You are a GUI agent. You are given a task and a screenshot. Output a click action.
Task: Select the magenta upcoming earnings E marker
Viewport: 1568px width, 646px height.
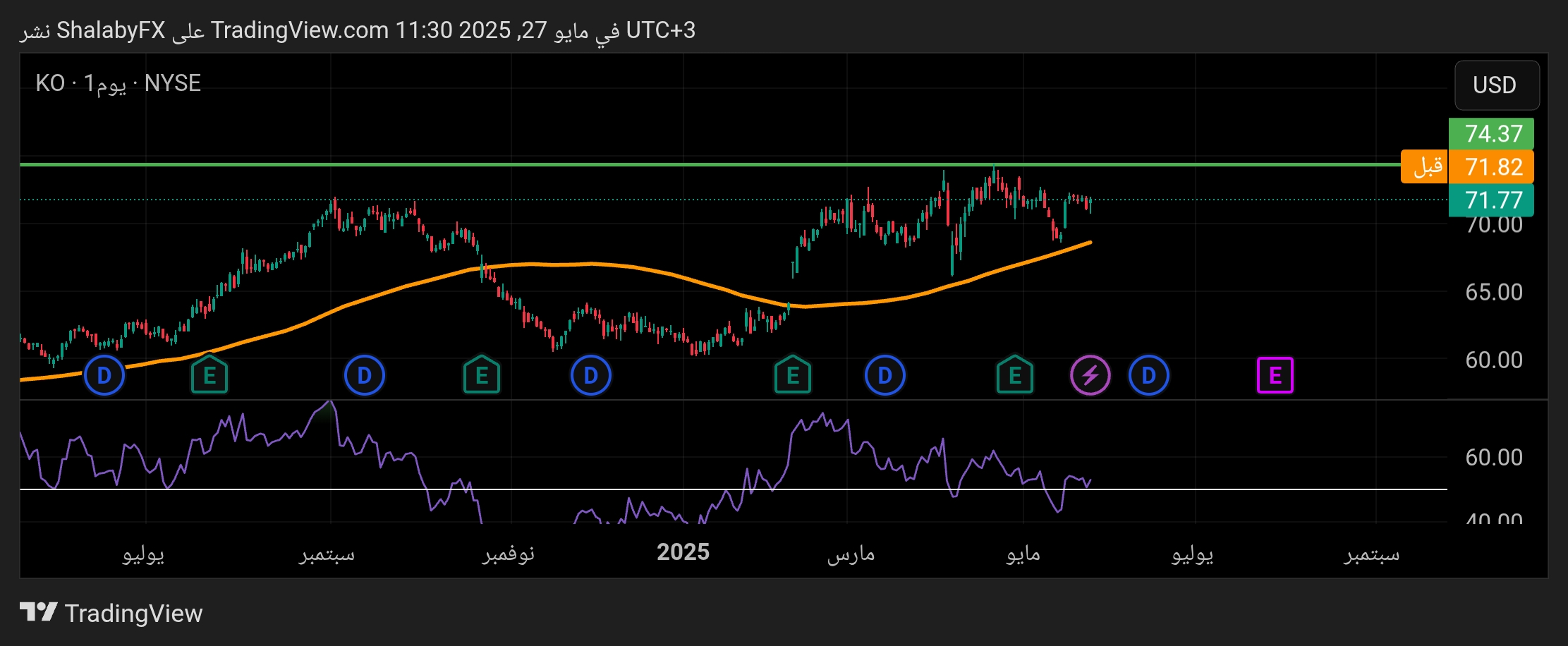point(1275,375)
